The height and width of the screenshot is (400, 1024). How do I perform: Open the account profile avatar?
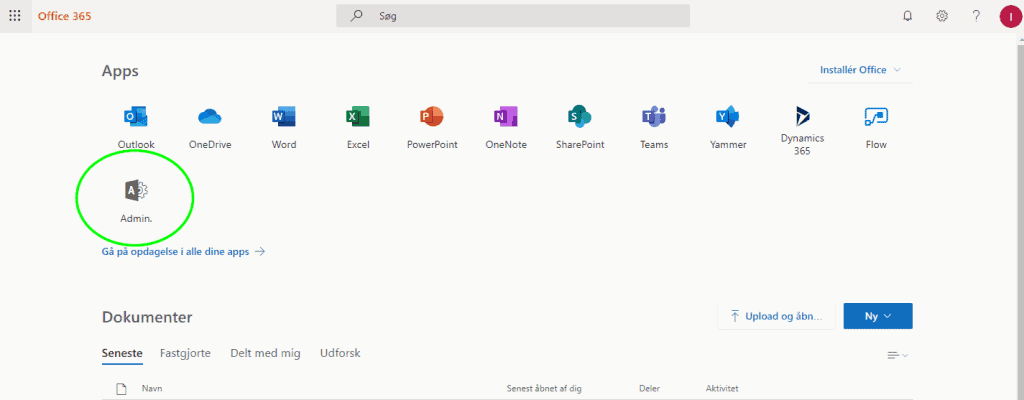tap(1010, 16)
